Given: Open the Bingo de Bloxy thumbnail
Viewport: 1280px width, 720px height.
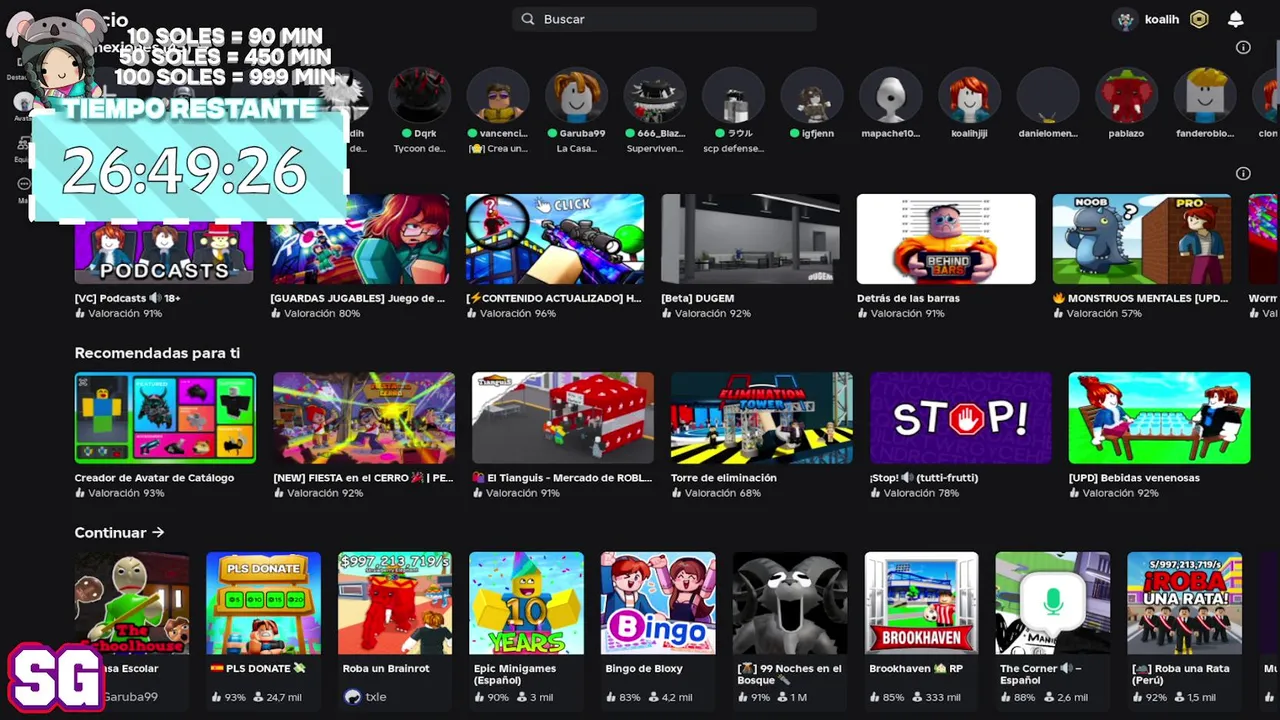Looking at the screenshot, I should click(x=658, y=603).
